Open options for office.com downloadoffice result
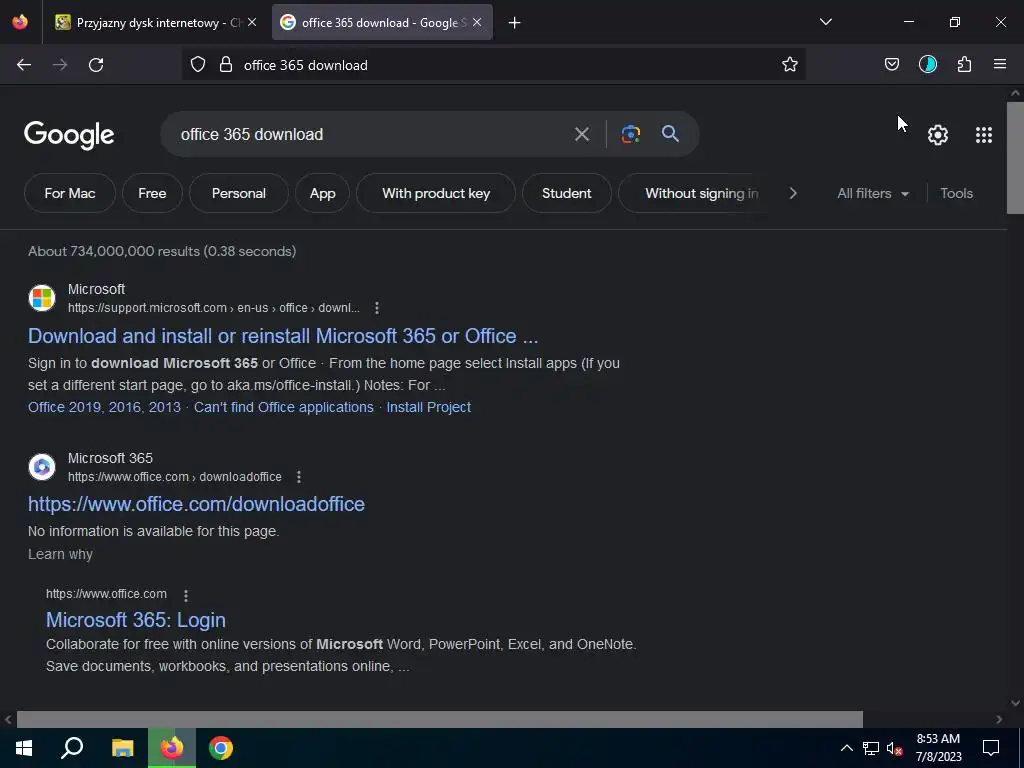Image resolution: width=1024 pixels, height=768 pixels. point(299,477)
